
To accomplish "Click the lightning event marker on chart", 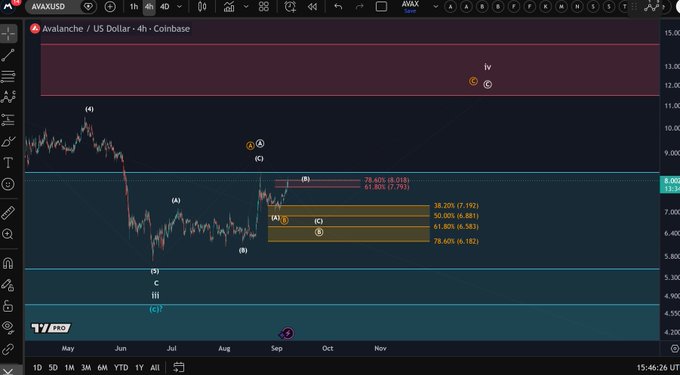I will (288, 333).
